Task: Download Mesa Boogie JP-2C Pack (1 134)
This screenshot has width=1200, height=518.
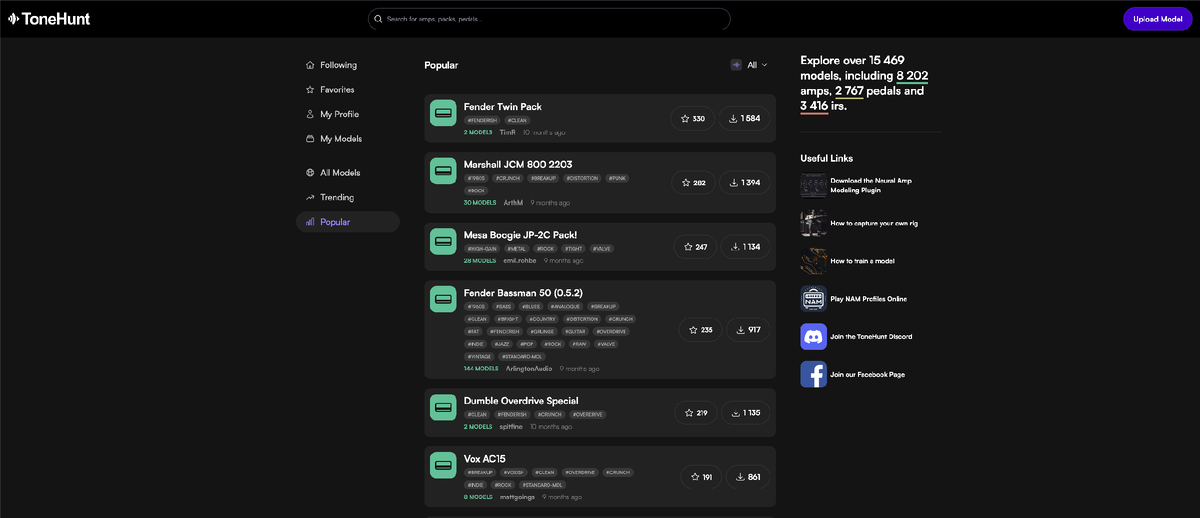Action: (x=745, y=246)
